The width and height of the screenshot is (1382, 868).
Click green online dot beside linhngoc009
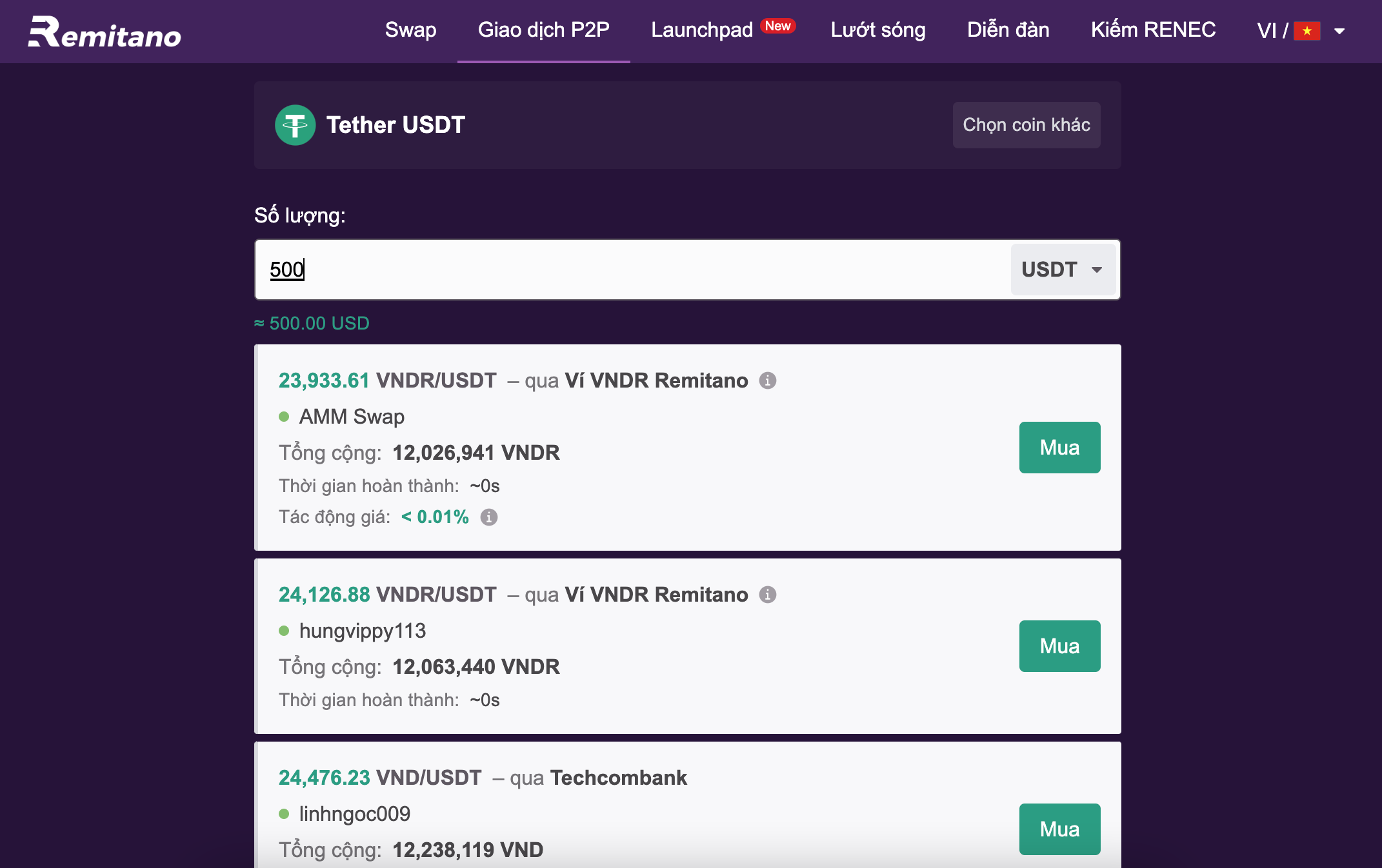(x=284, y=814)
